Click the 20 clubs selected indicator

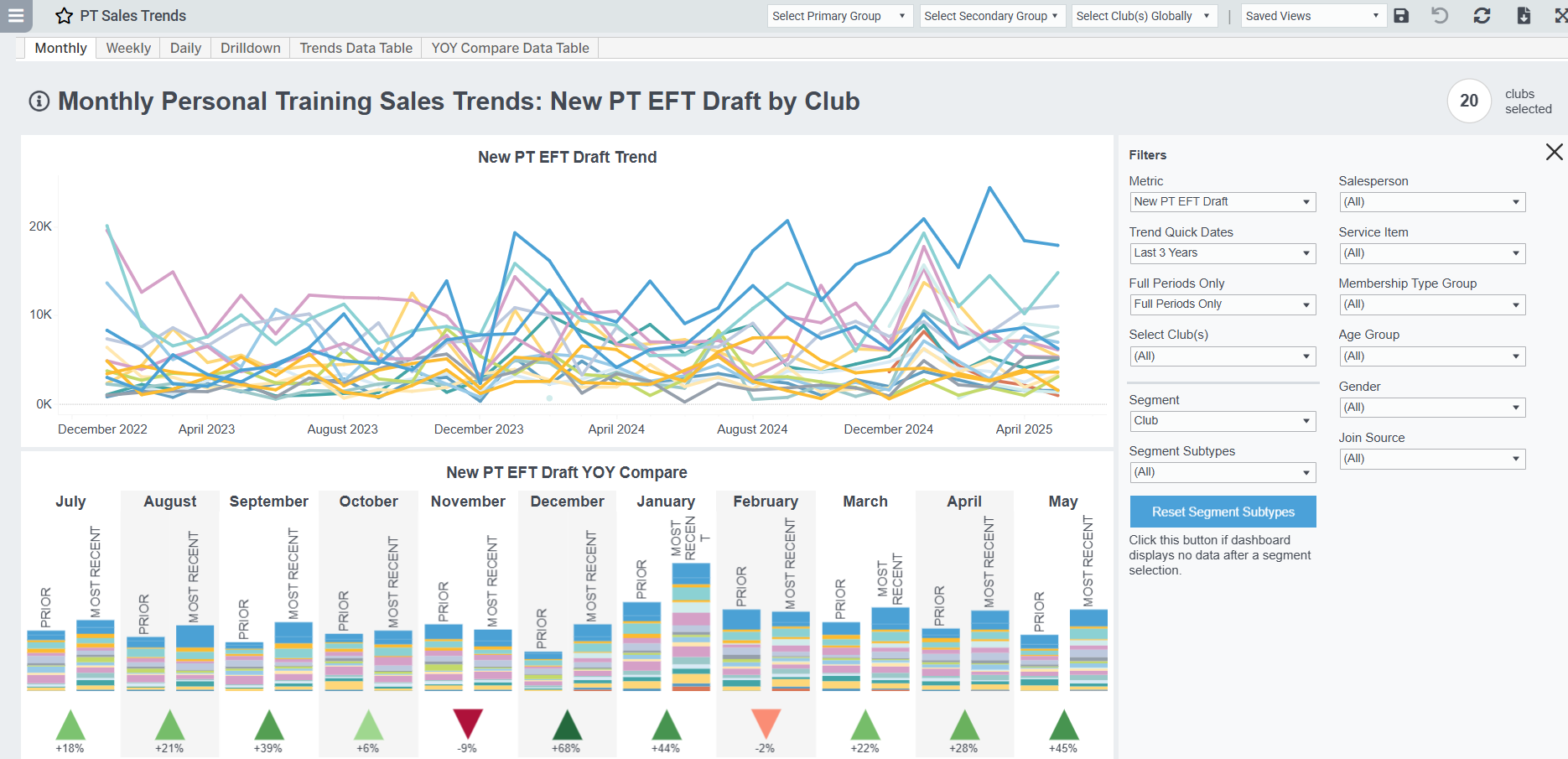pos(1469,101)
